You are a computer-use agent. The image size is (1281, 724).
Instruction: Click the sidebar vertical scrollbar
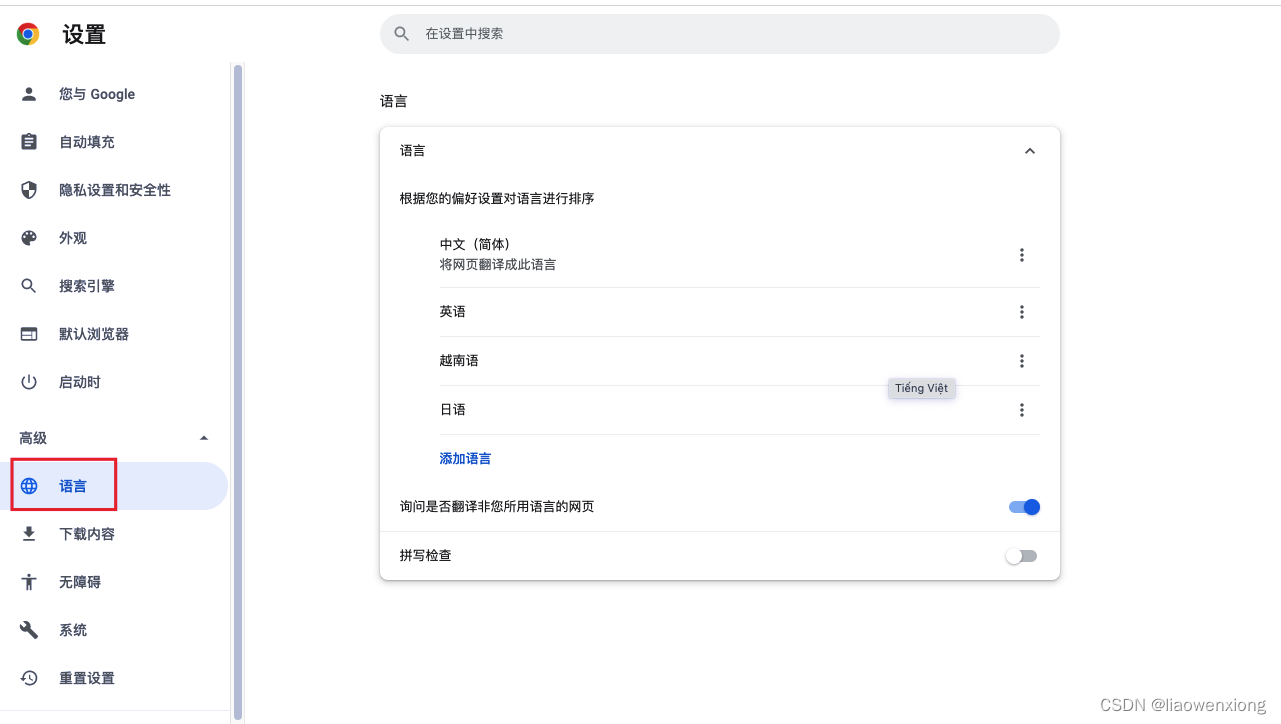(238, 392)
